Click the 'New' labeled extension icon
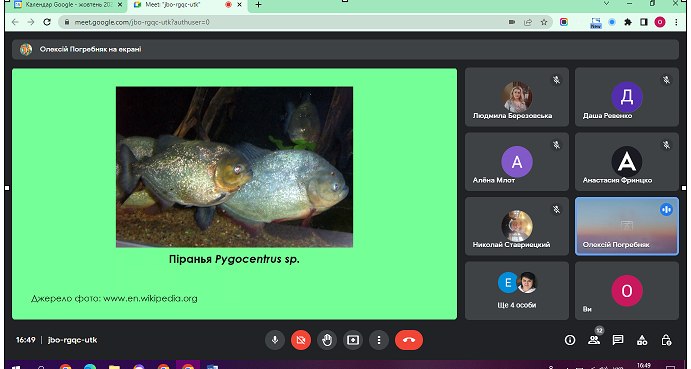This screenshot has height=369, width=691. point(596,23)
